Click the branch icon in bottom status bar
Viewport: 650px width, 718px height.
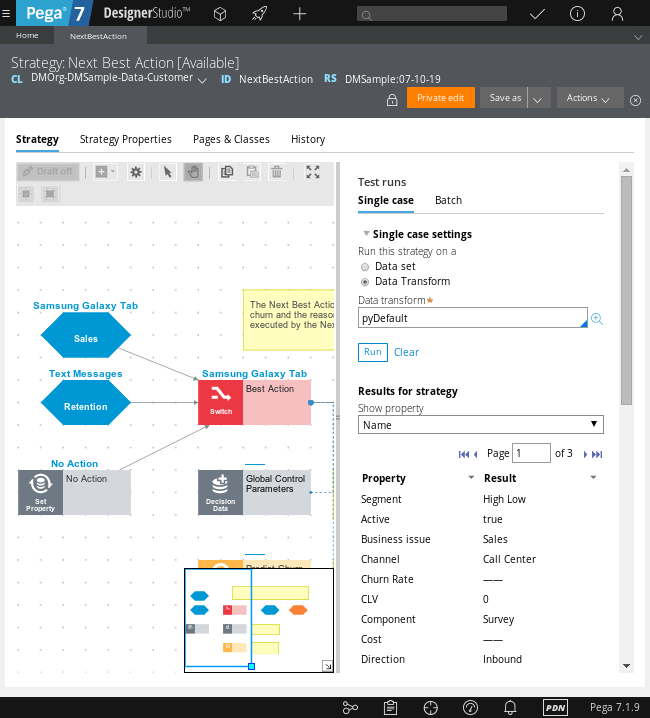[x=350, y=708]
